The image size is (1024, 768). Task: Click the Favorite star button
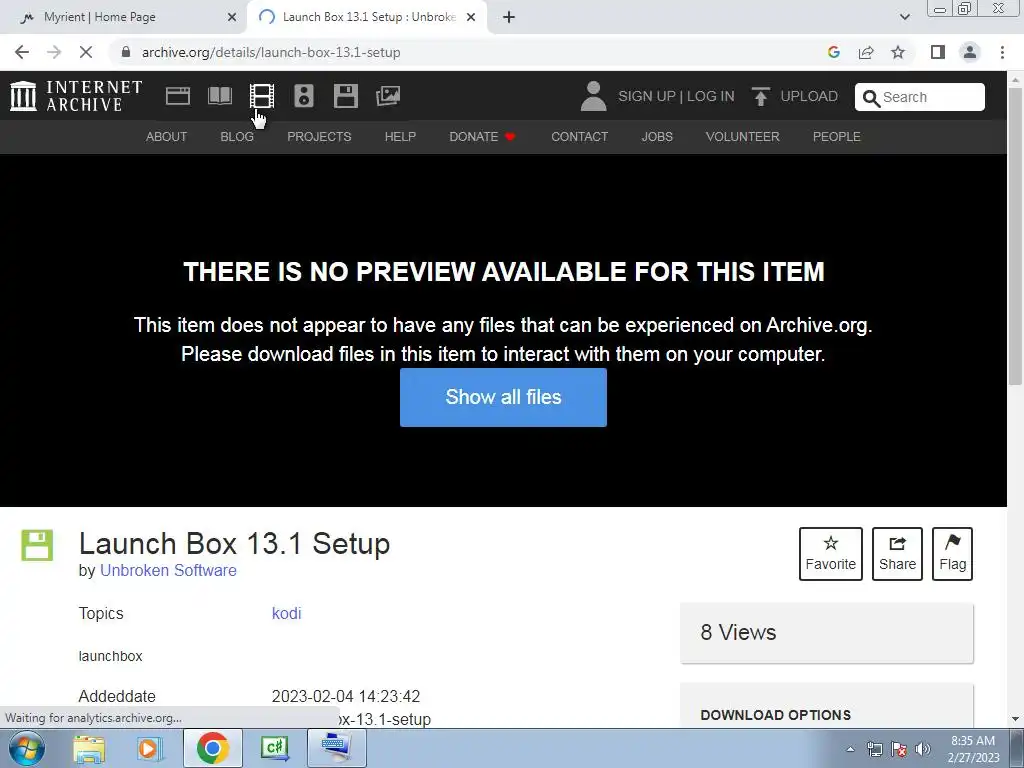[x=831, y=554]
